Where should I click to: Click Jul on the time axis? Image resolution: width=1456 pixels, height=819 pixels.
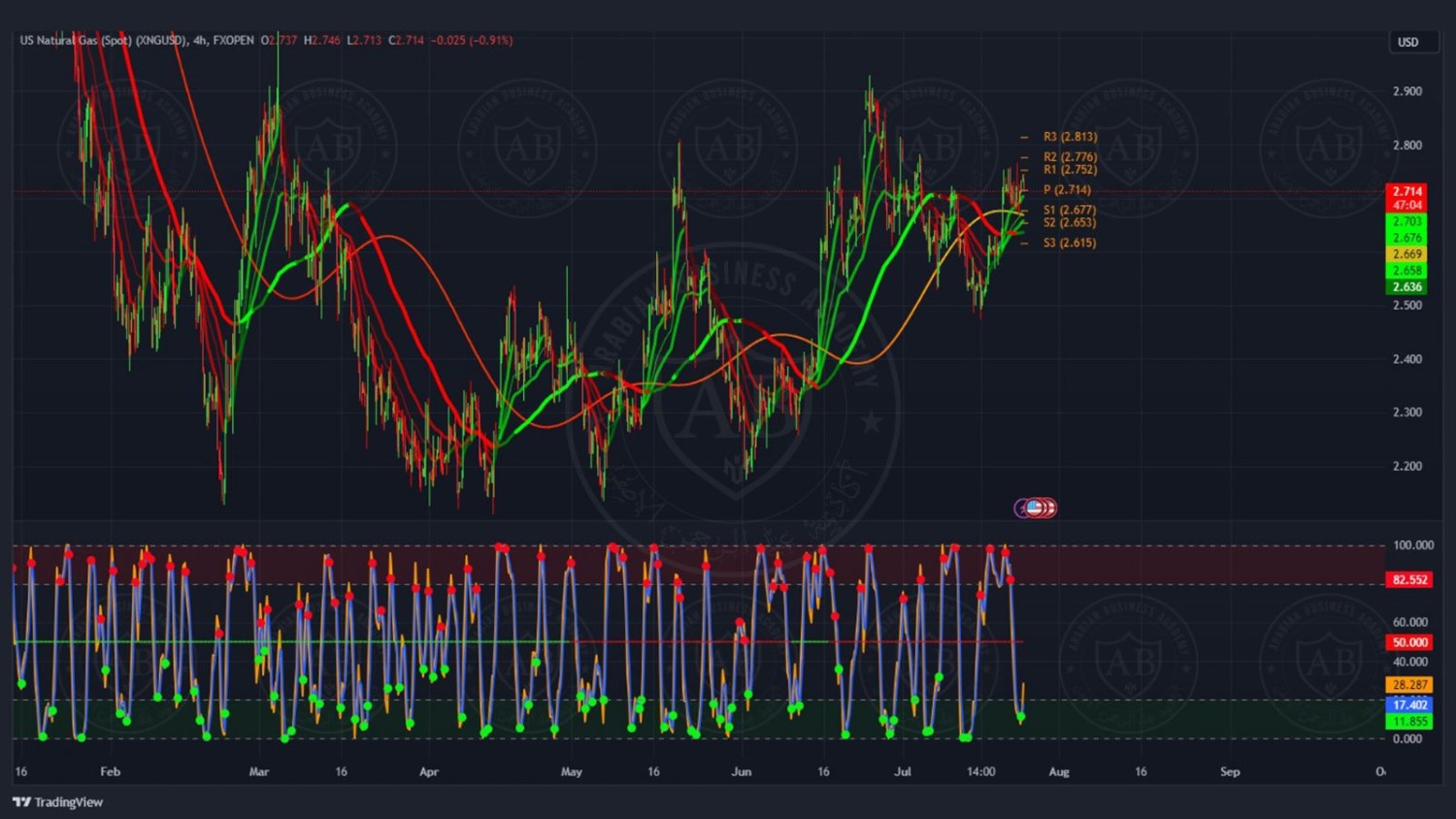point(903,772)
